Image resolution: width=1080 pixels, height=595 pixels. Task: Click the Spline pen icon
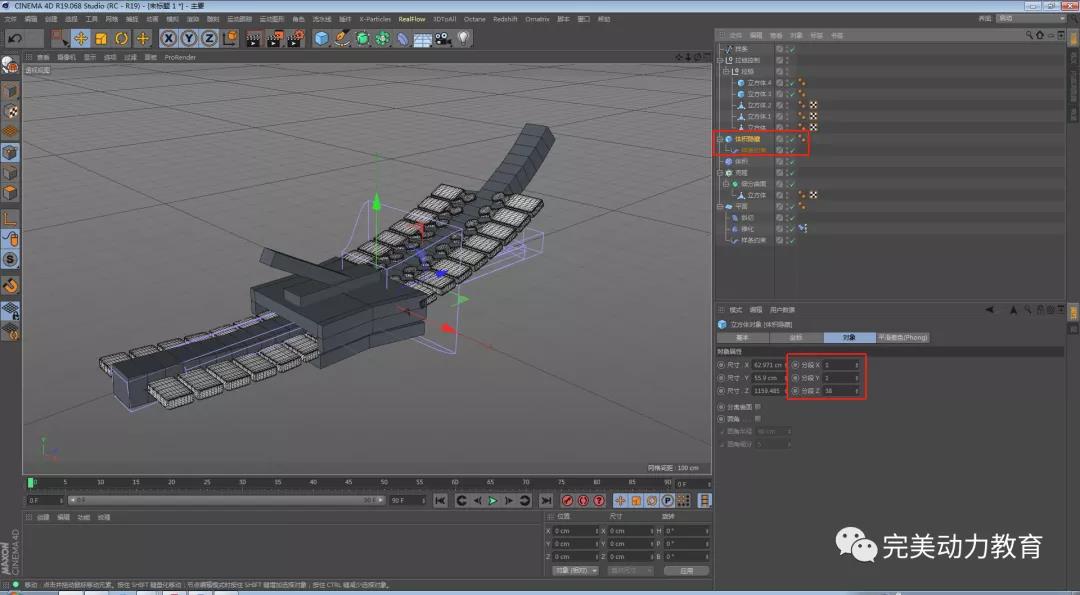point(342,39)
